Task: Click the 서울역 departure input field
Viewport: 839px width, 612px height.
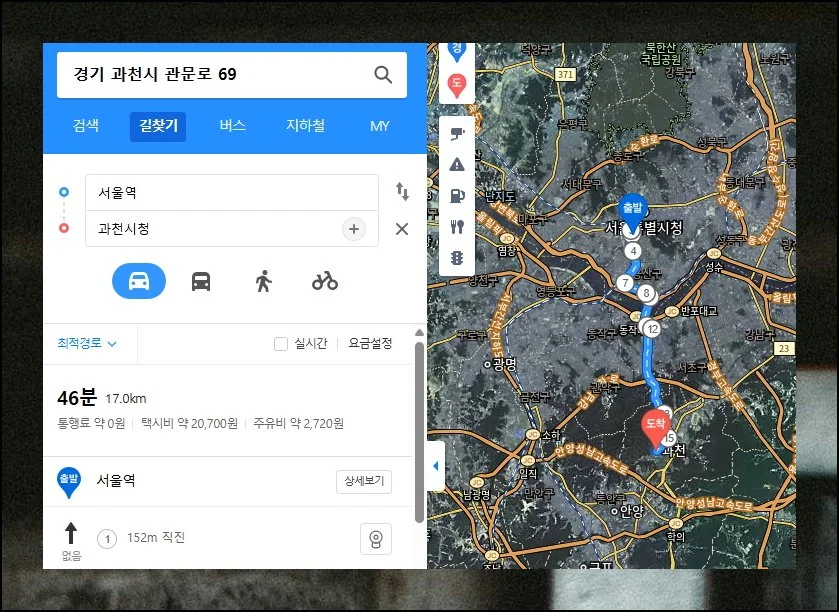Action: [x=231, y=192]
